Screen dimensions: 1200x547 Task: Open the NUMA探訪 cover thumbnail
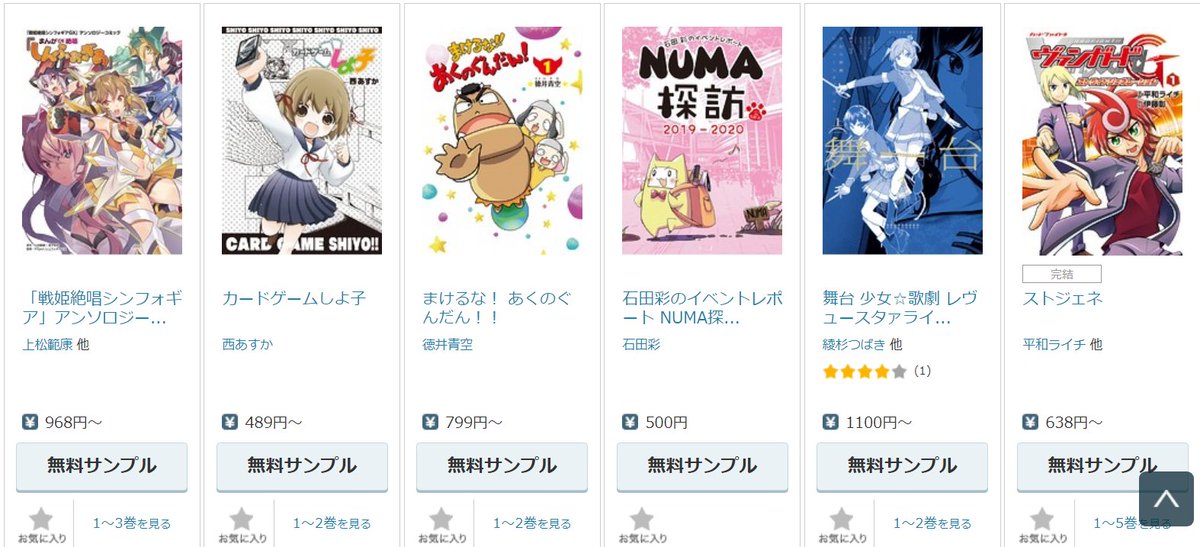[702, 140]
